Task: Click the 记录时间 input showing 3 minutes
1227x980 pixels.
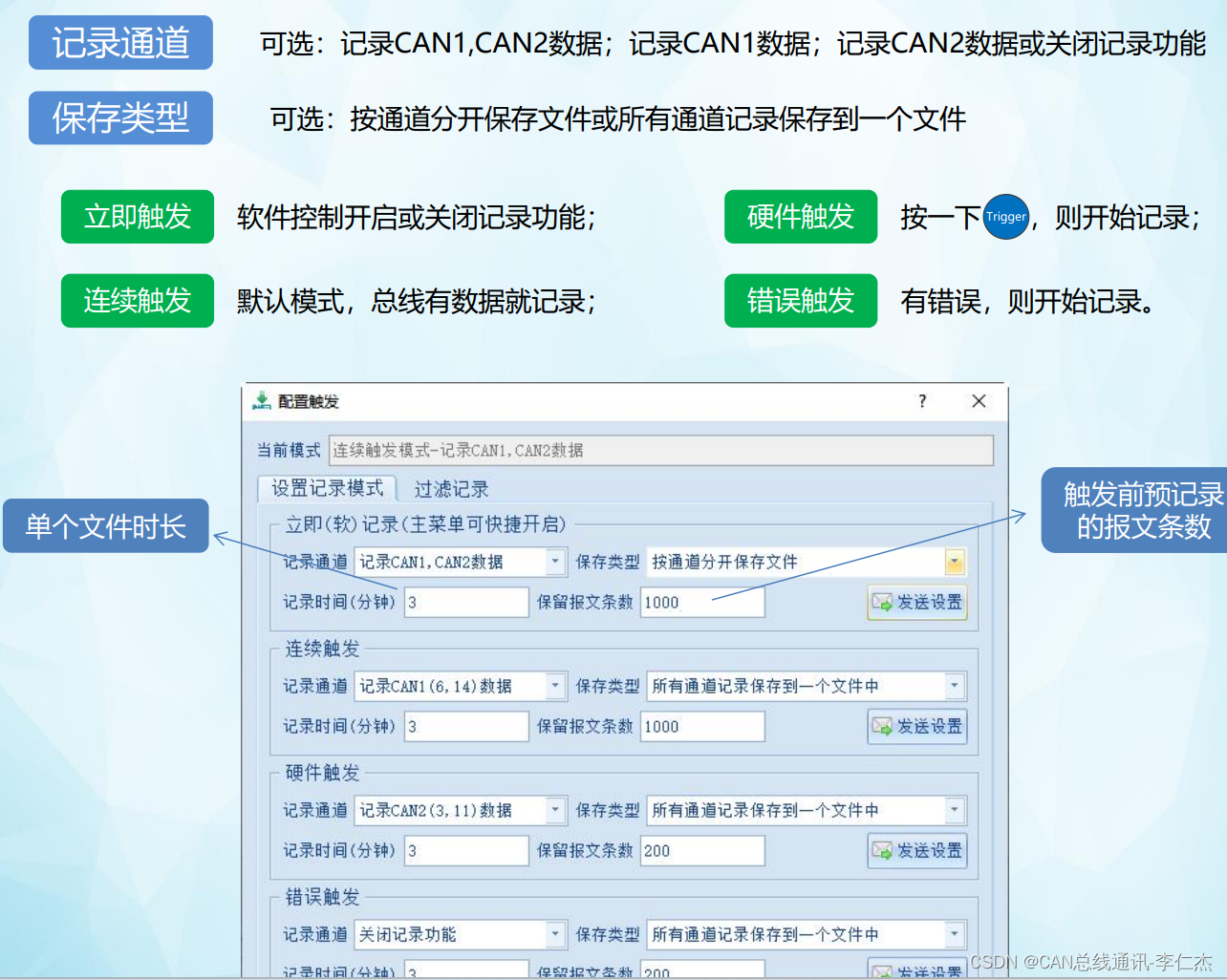Action: 465,603
